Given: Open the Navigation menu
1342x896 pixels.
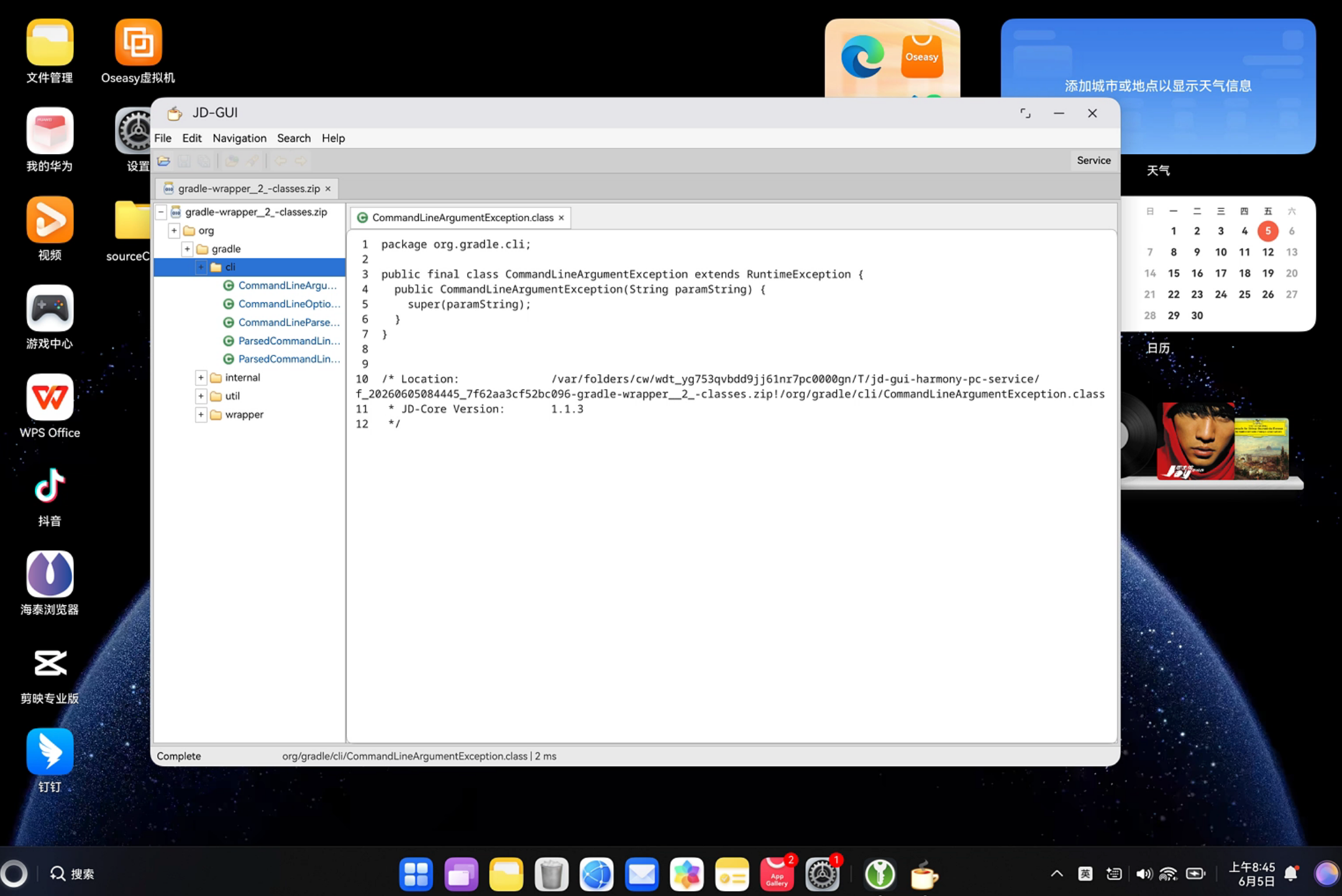Looking at the screenshot, I should 239,138.
